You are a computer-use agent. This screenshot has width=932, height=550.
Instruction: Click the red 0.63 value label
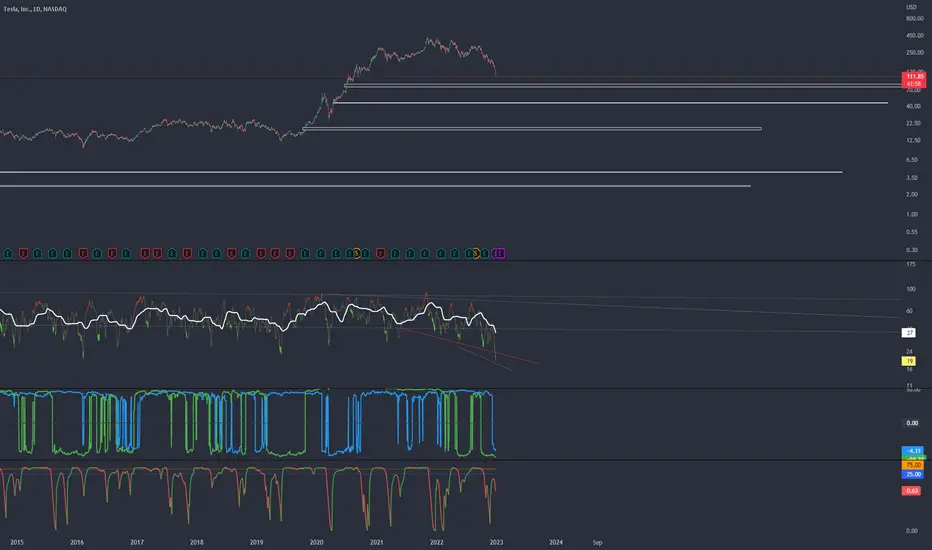(x=912, y=491)
